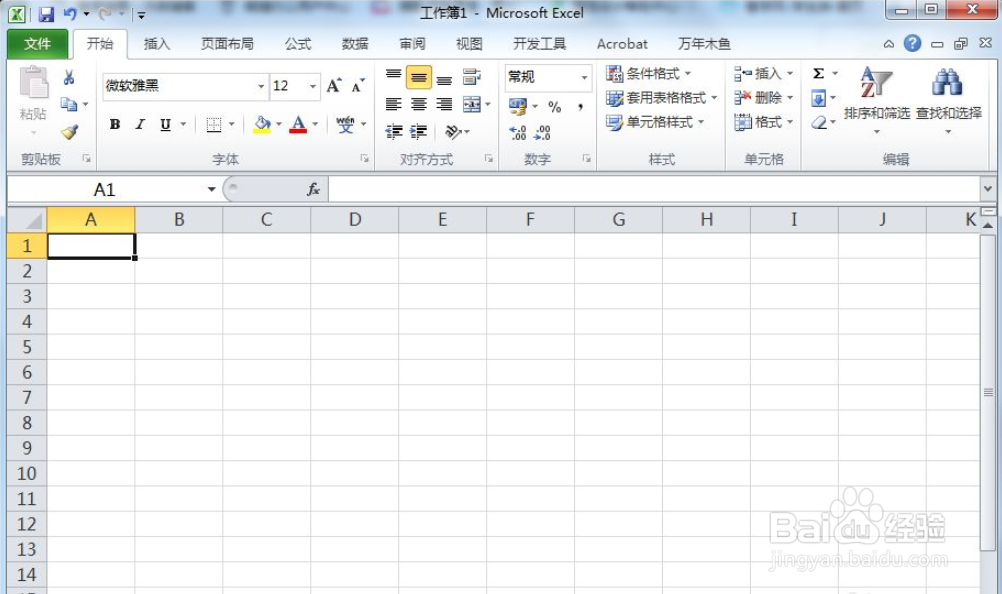Click the Save icon in the quick access toolbar
The image size is (1002, 594).
pyautogui.click(x=46, y=13)
